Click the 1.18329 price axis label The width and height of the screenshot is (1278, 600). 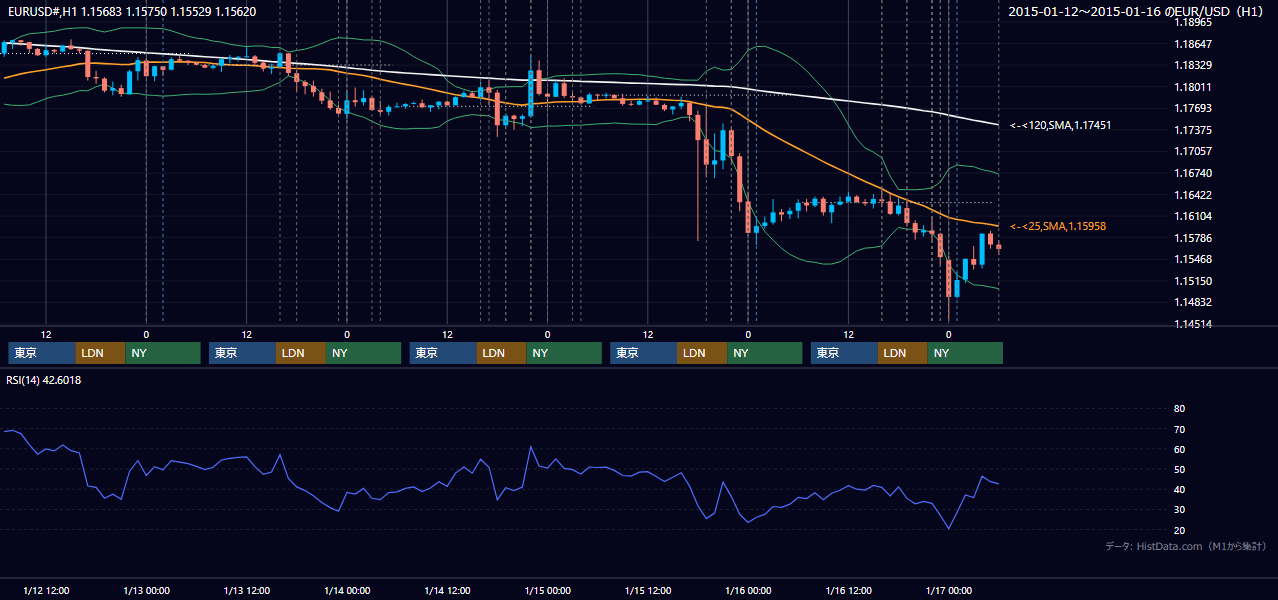pyautogui.click(x=1192, y=65)
